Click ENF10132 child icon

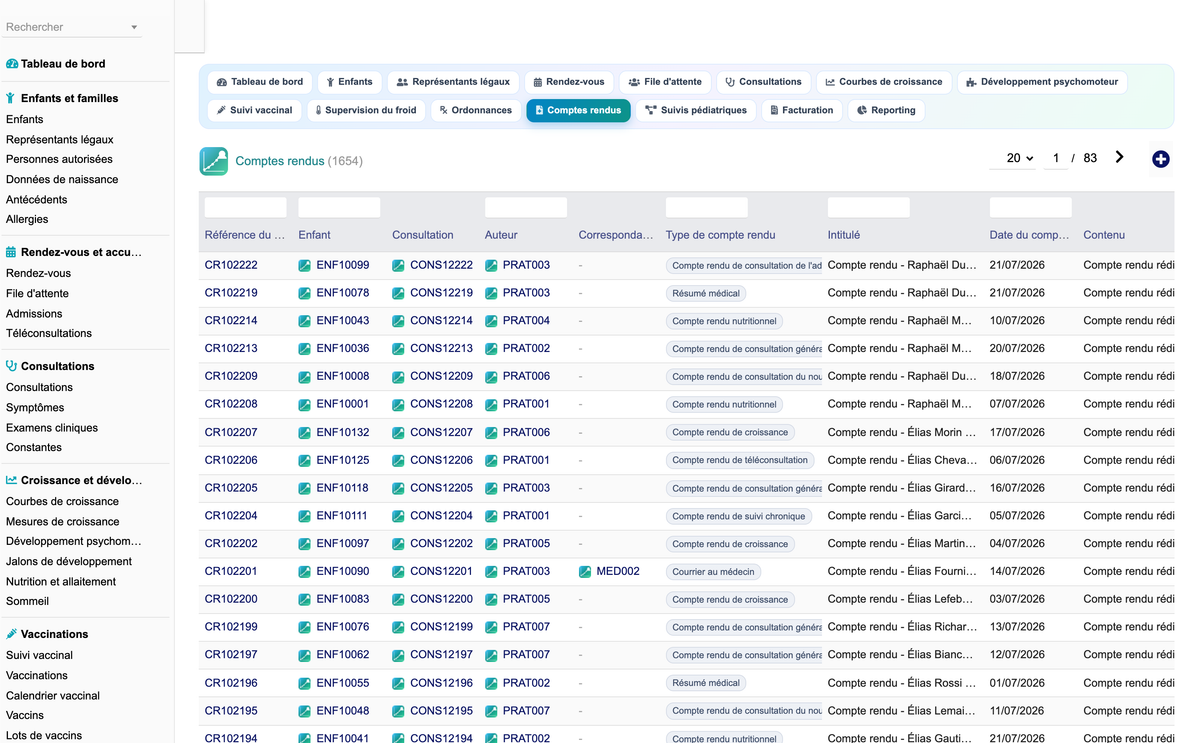tap(305, 433)
